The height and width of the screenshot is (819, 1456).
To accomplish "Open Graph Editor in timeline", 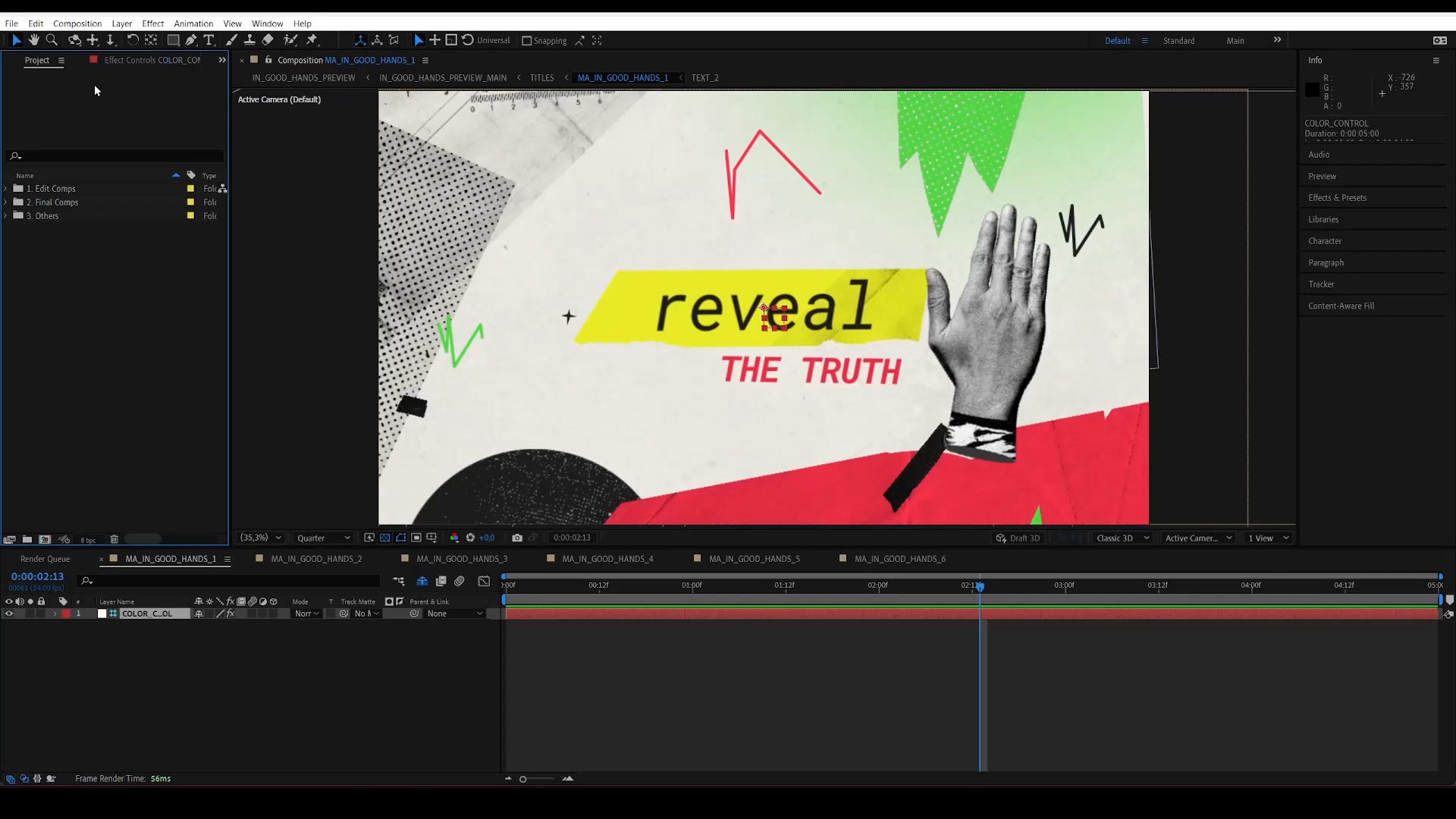I will (484, 582).
